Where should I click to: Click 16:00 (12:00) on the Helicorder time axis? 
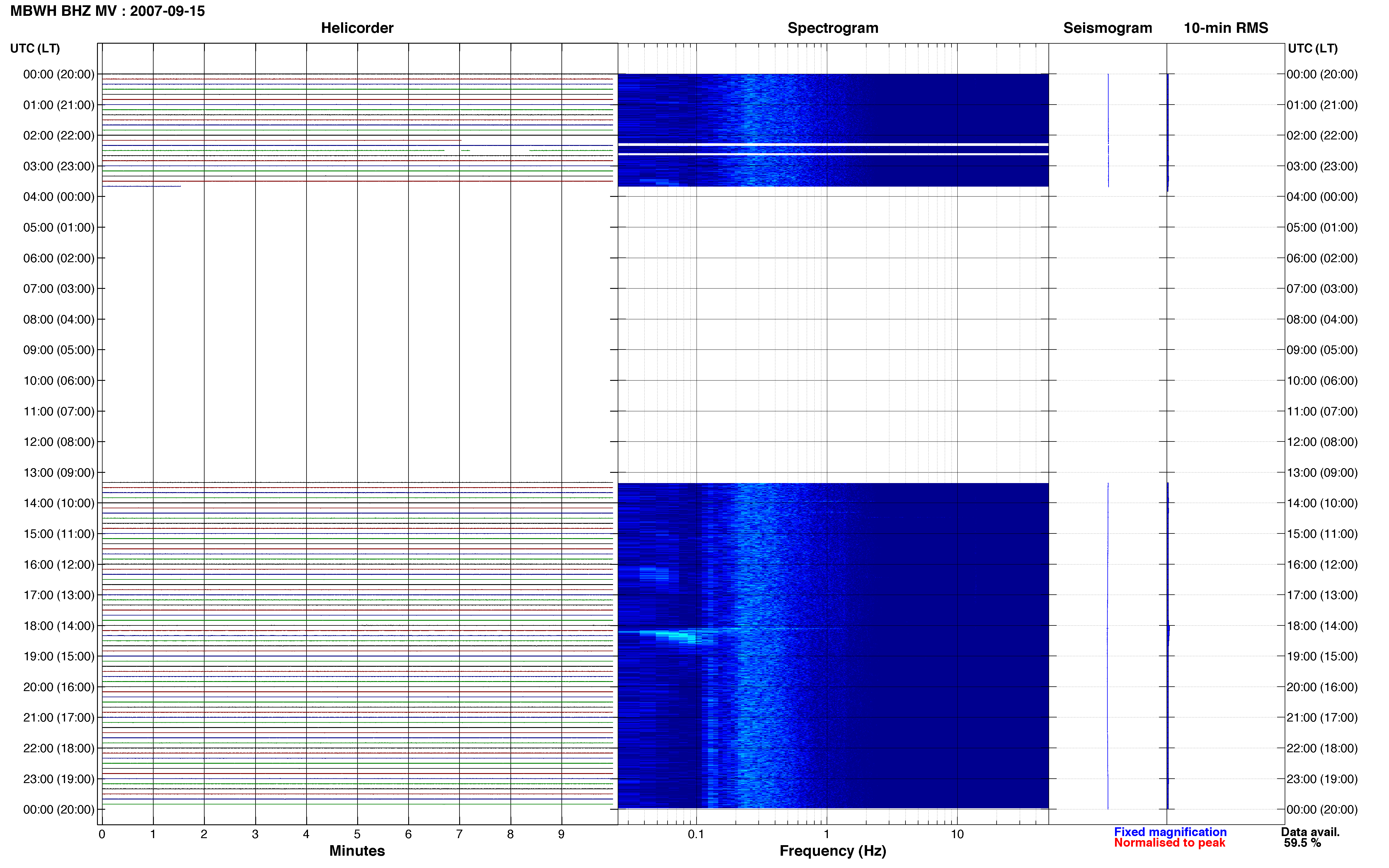(x=59, y=565)
